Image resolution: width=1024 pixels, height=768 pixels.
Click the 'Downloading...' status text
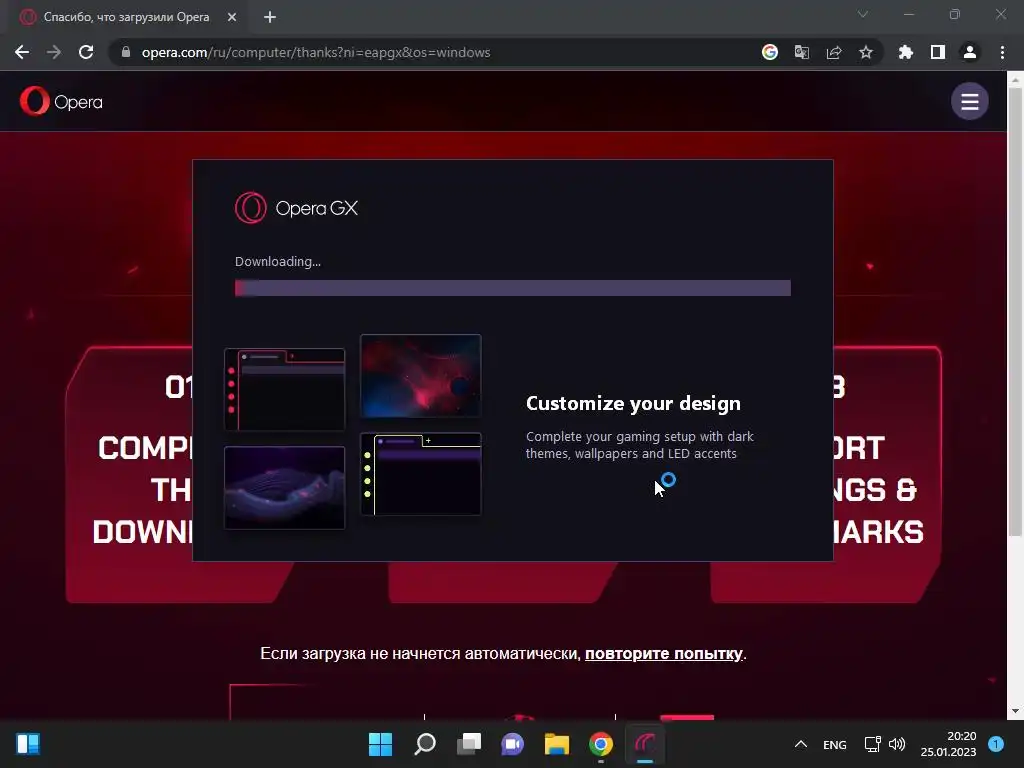(278, 262)
